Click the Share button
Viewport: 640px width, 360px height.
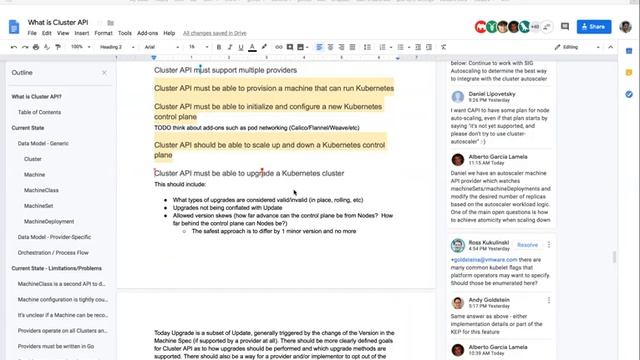[x=594, y=27]
